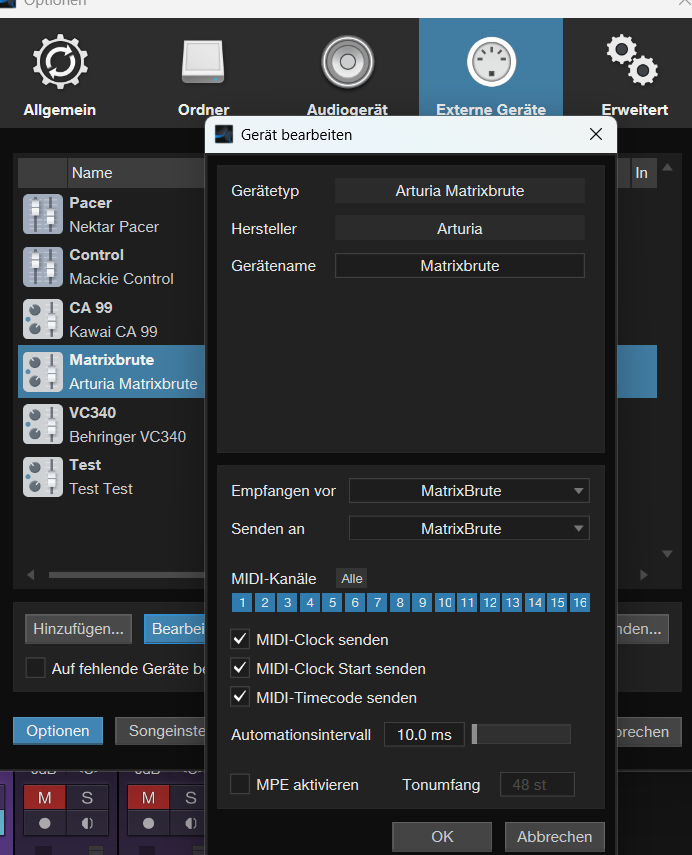Screen dimensions: 692x855
Task: Click the Test device knob icon
Action: tap(43, 477)
